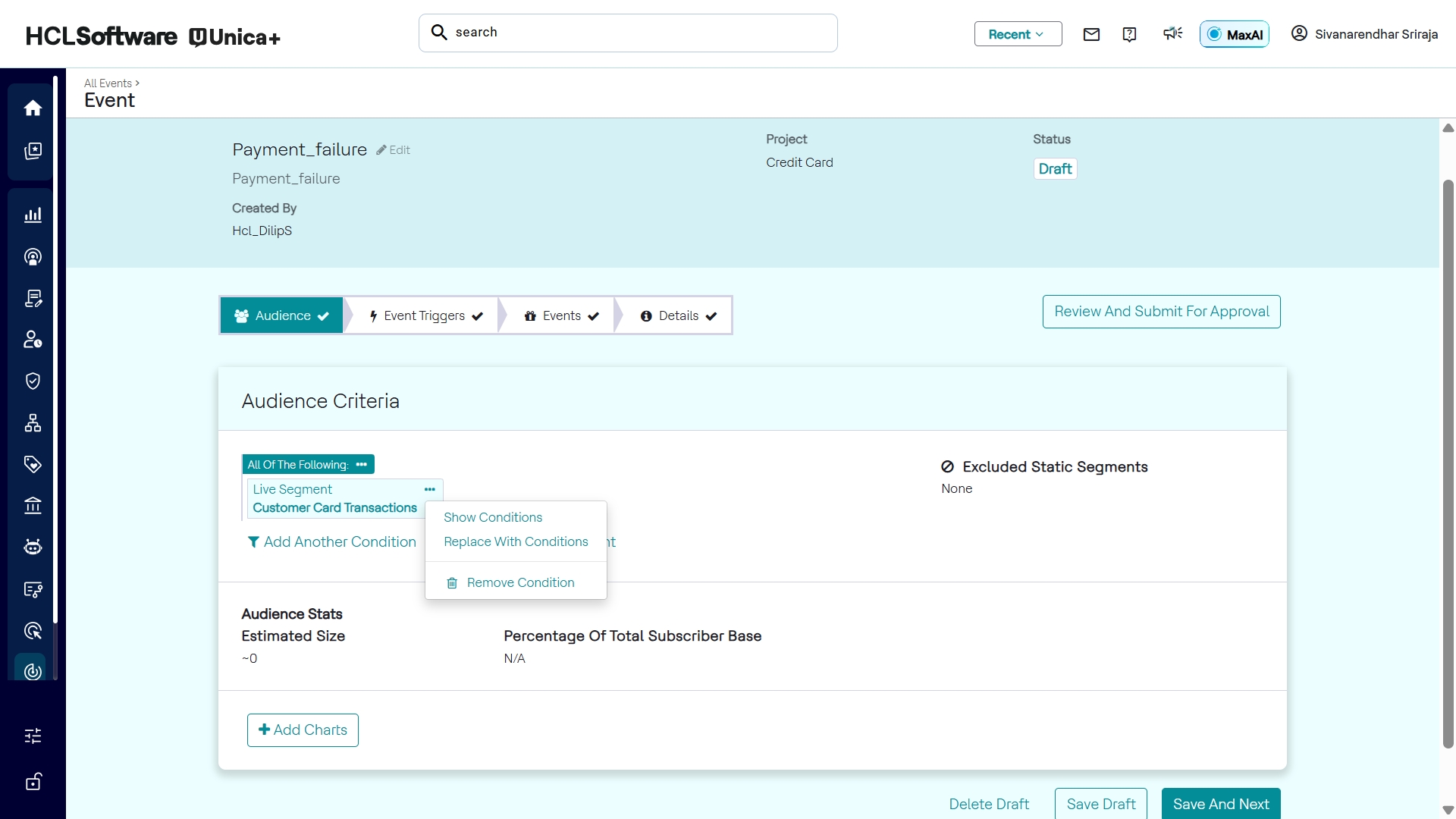Open All Of The Following options menu
This screenshot has width=1456, height=819.
[x=362, y=464]
